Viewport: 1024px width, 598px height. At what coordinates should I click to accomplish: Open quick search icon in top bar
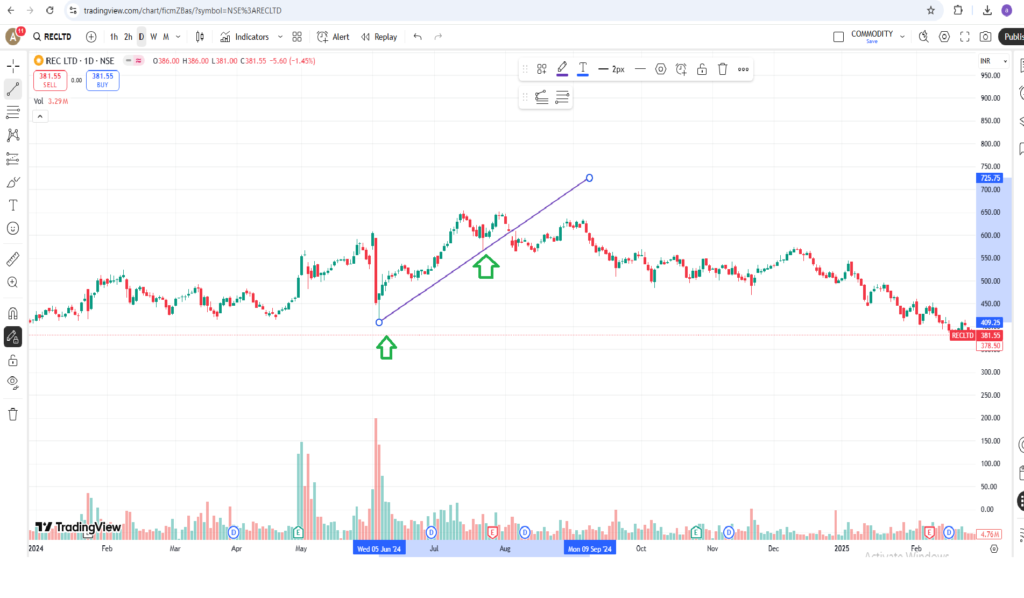[x=923, y=37]
